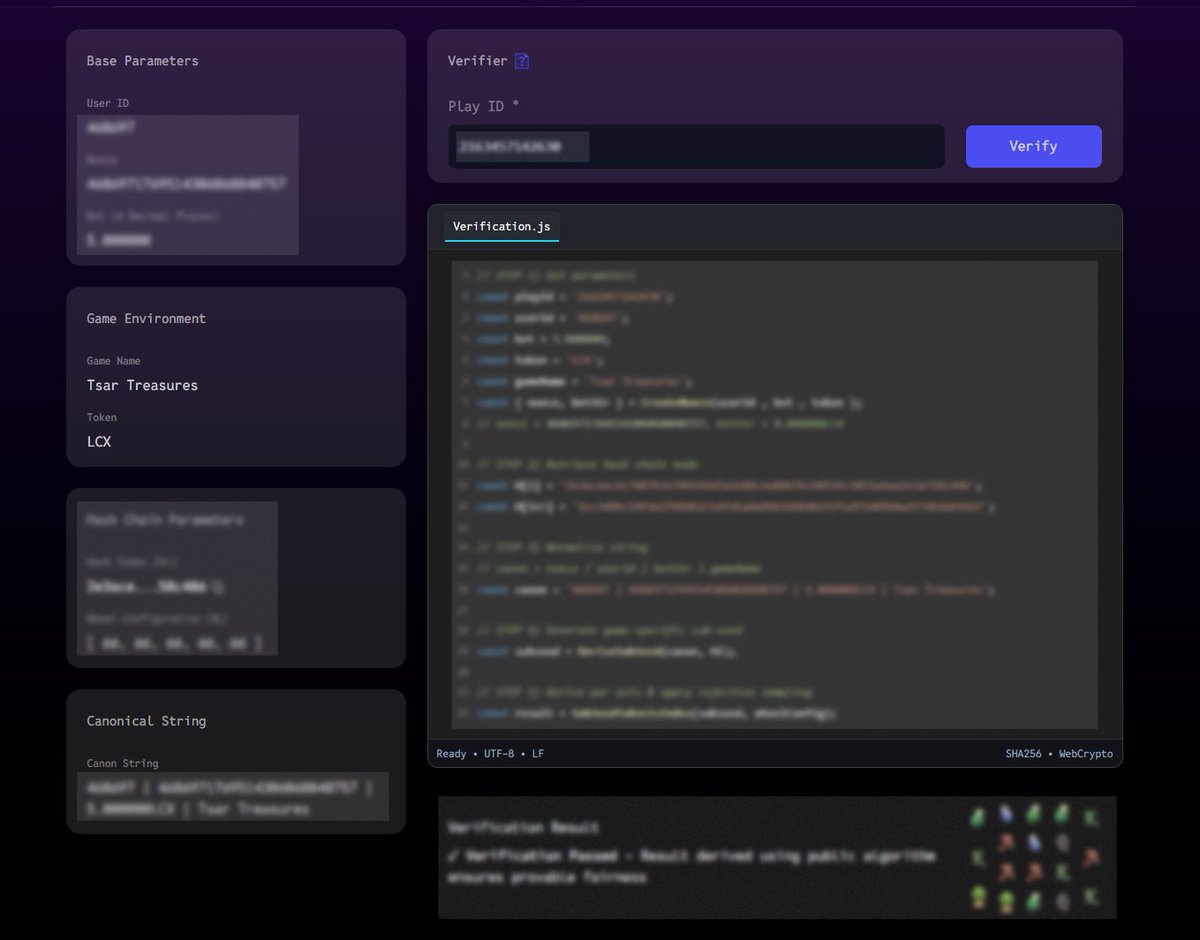The height and width of the screenshot is (940, 1200).
Task: Open the help icon next to Verifier
Action: (x=521, y=61)
